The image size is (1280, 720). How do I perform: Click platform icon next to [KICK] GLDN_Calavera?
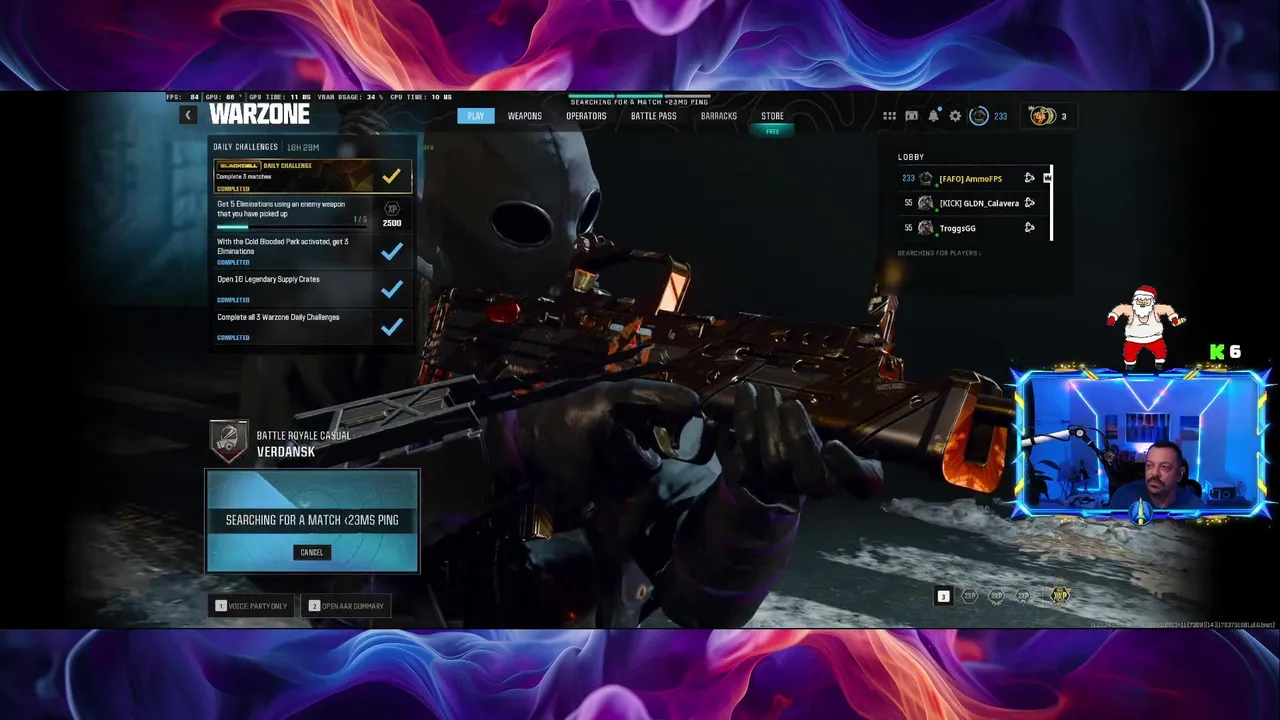click(x=1029, y=203)
